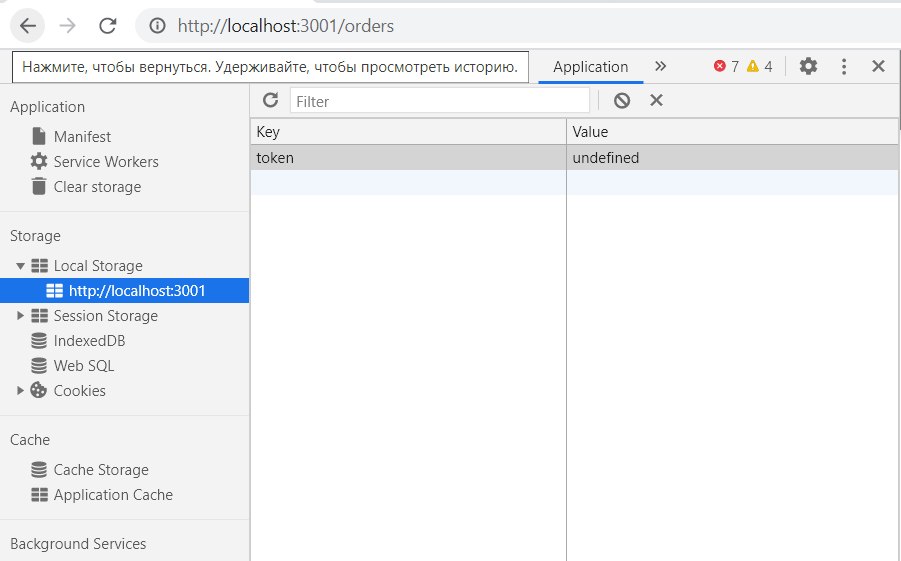
Task: Click the Storage section heading
Action: 35,236
